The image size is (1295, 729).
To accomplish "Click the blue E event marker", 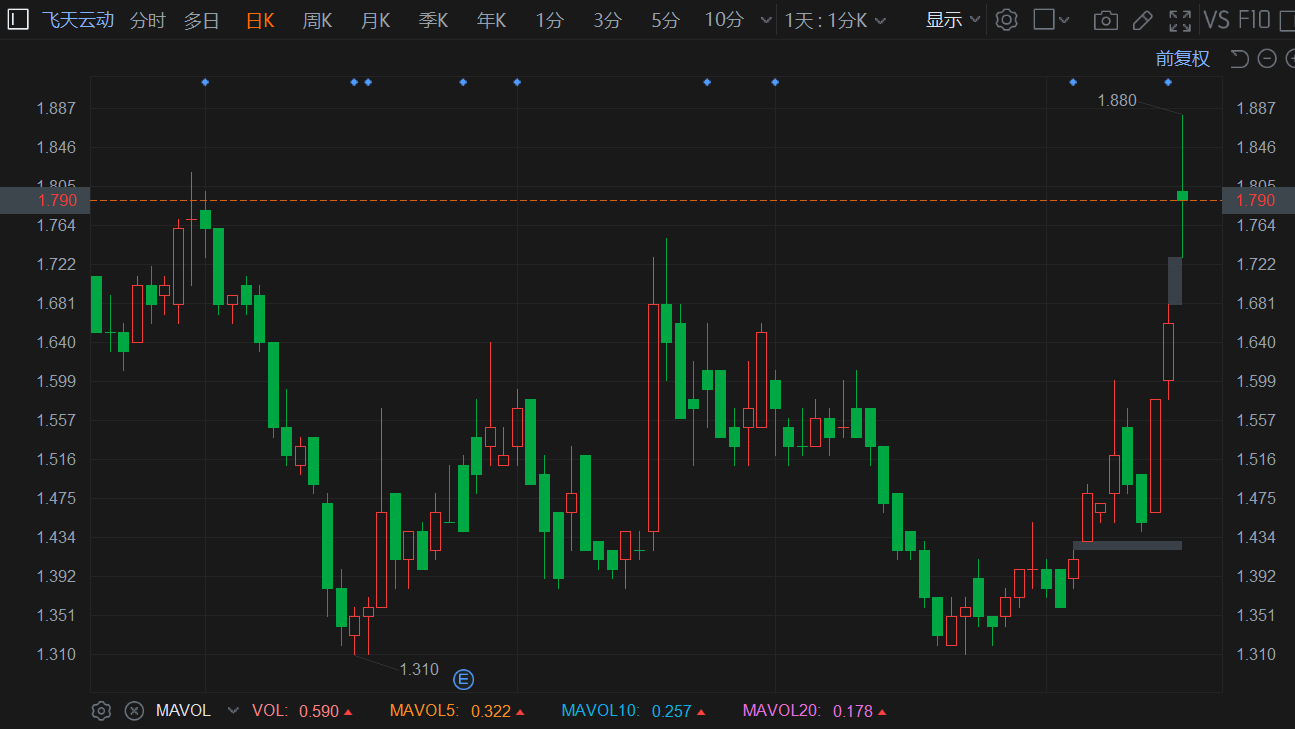I will click(464, 680).
